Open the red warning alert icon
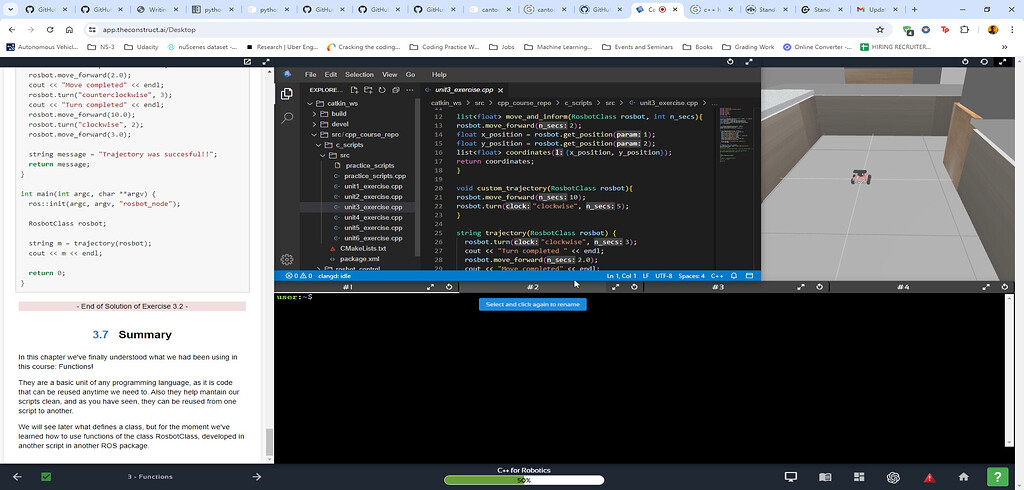The image size is (1024, 490). 929,477
